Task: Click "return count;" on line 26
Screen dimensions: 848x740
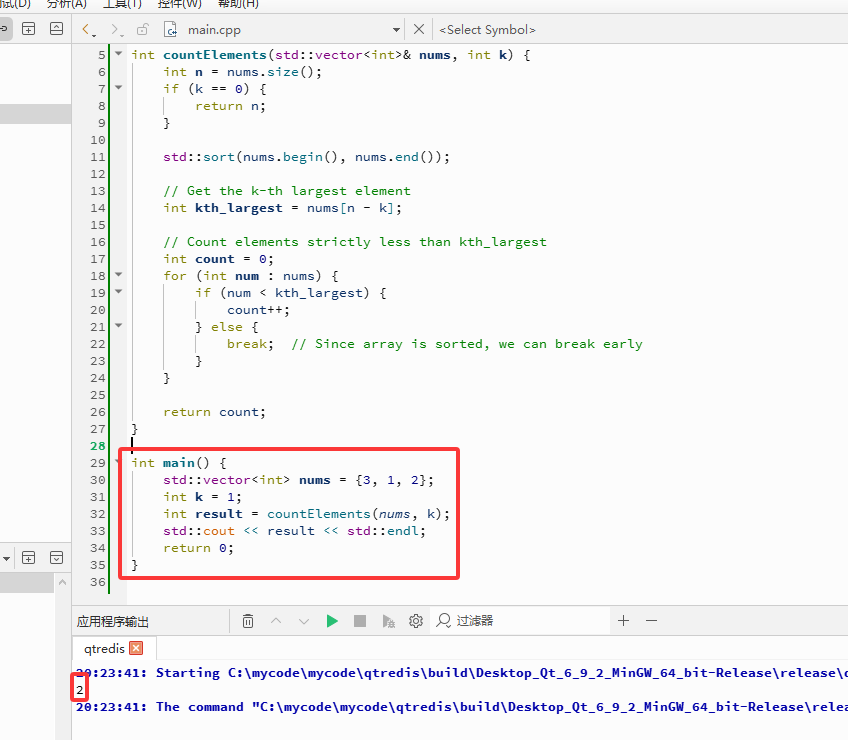Action: (x=214, y=412)
